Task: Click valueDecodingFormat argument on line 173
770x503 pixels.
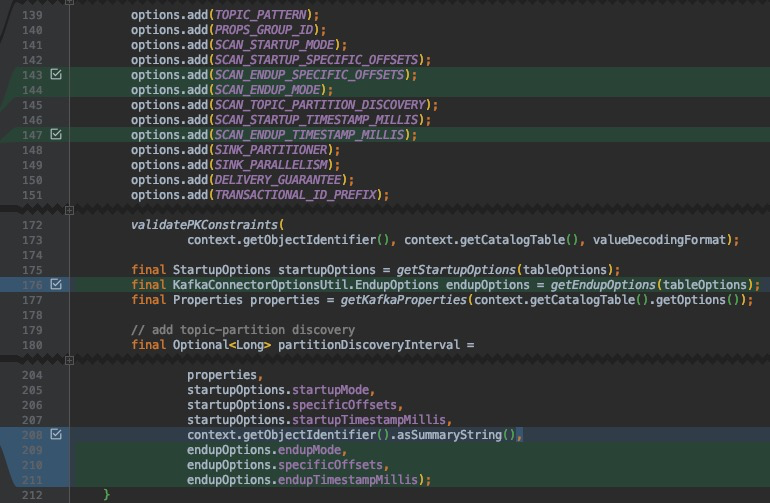Action: [x=660, y=240]
